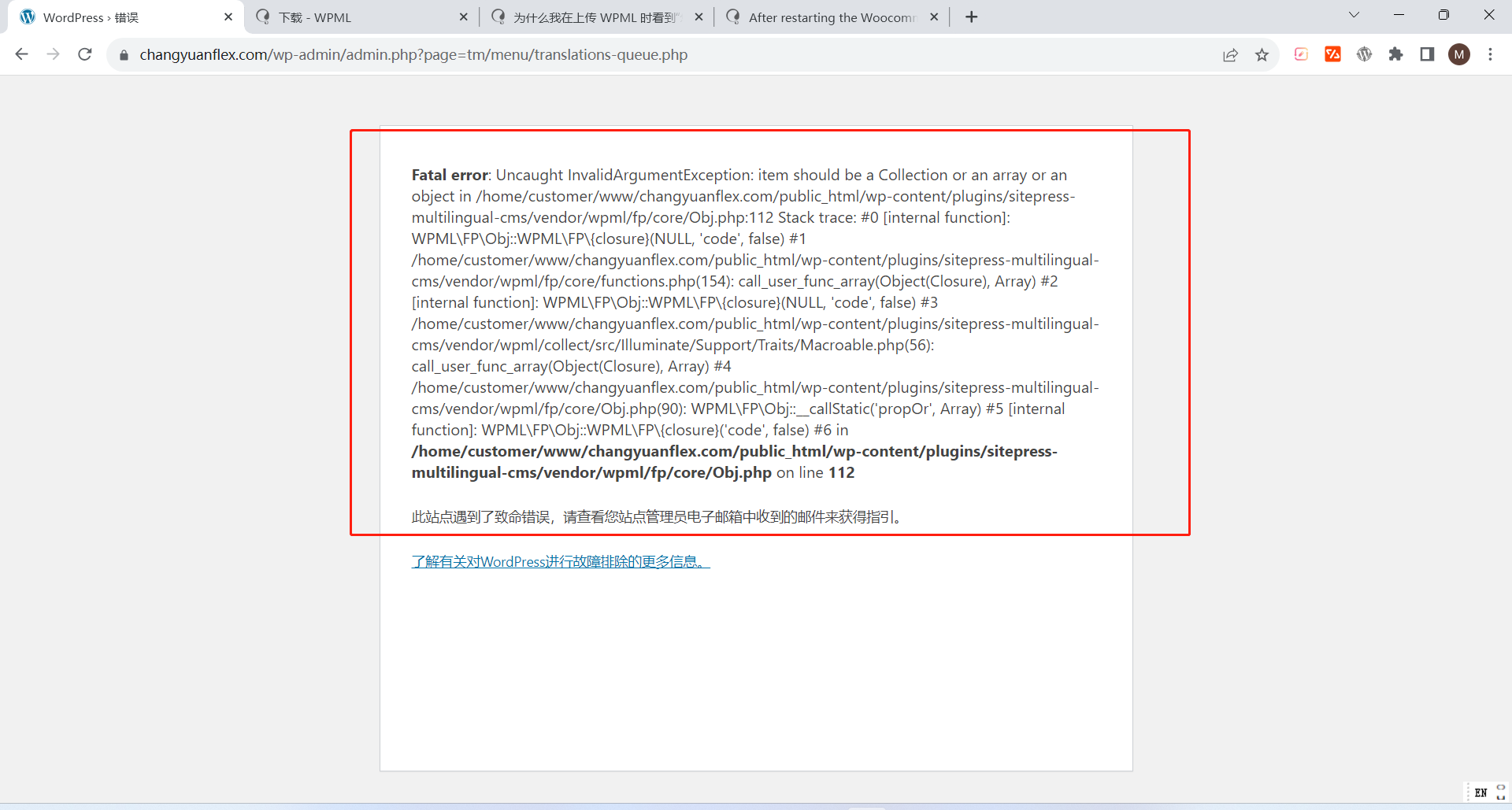Switch to the 下载 - WPML tab
1512x810 pixels.
(x=362, y=17)
